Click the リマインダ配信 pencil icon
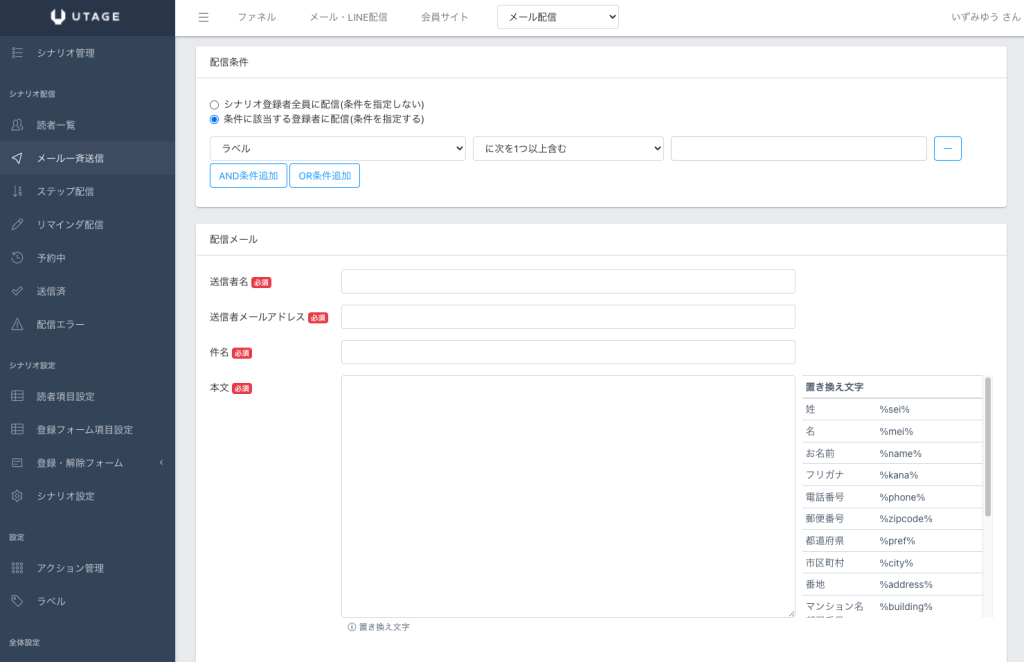 pyautogui.click(x=17, y=224)
